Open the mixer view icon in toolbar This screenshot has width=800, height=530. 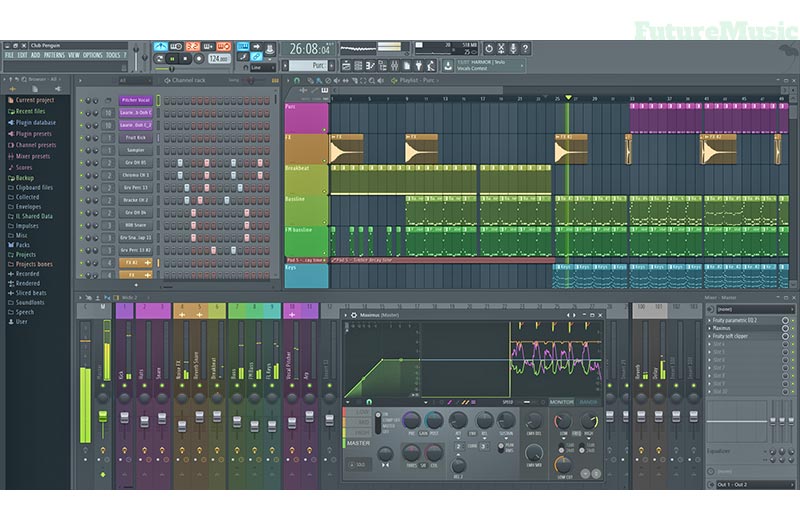tap(394, 65)
